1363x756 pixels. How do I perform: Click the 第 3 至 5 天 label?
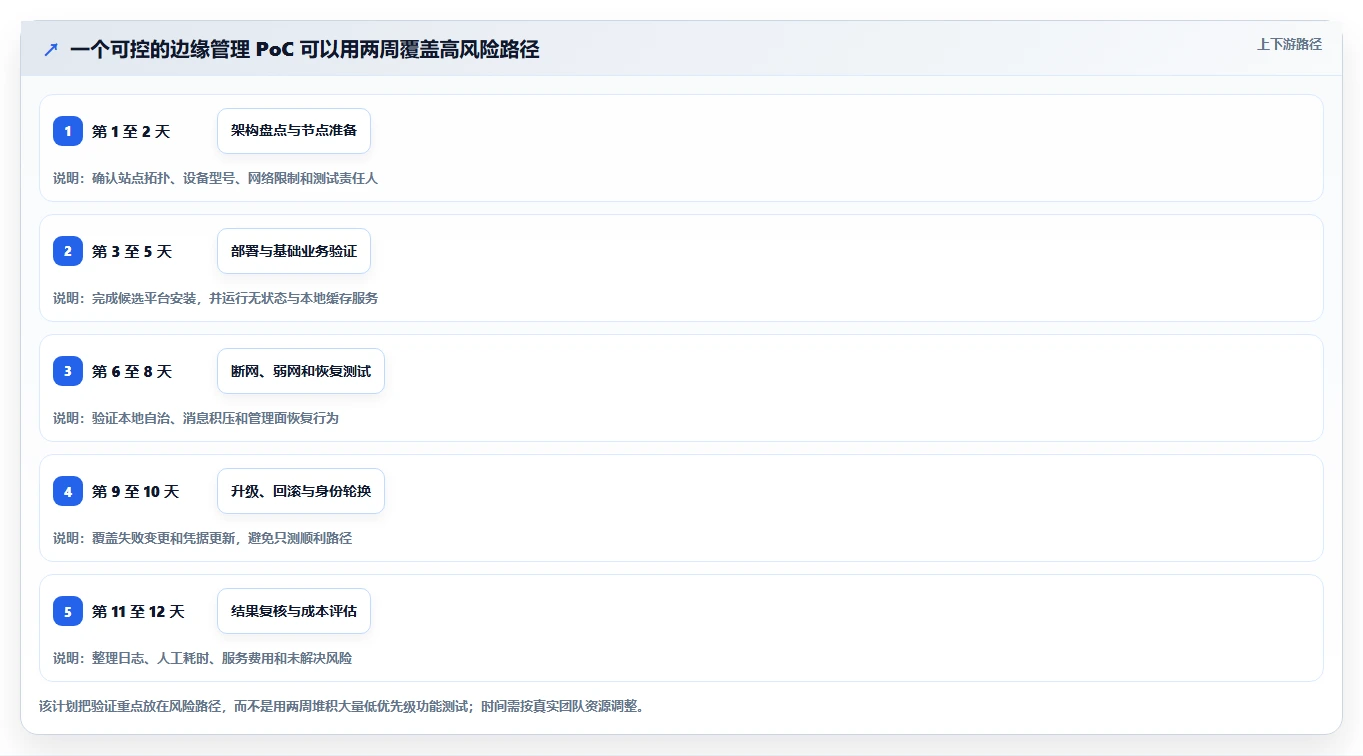[132, 251]
